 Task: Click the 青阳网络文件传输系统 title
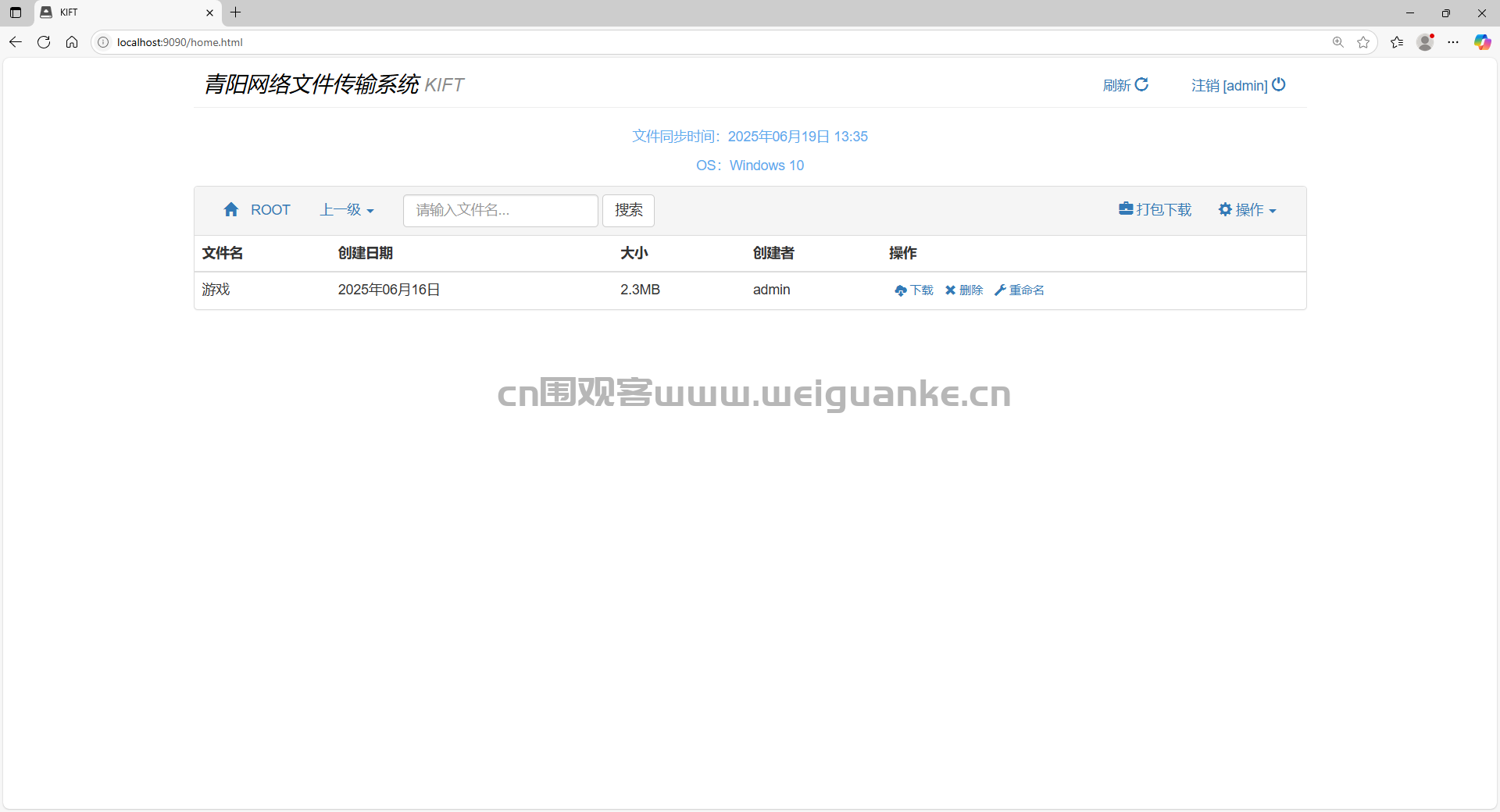coord(312,84)
